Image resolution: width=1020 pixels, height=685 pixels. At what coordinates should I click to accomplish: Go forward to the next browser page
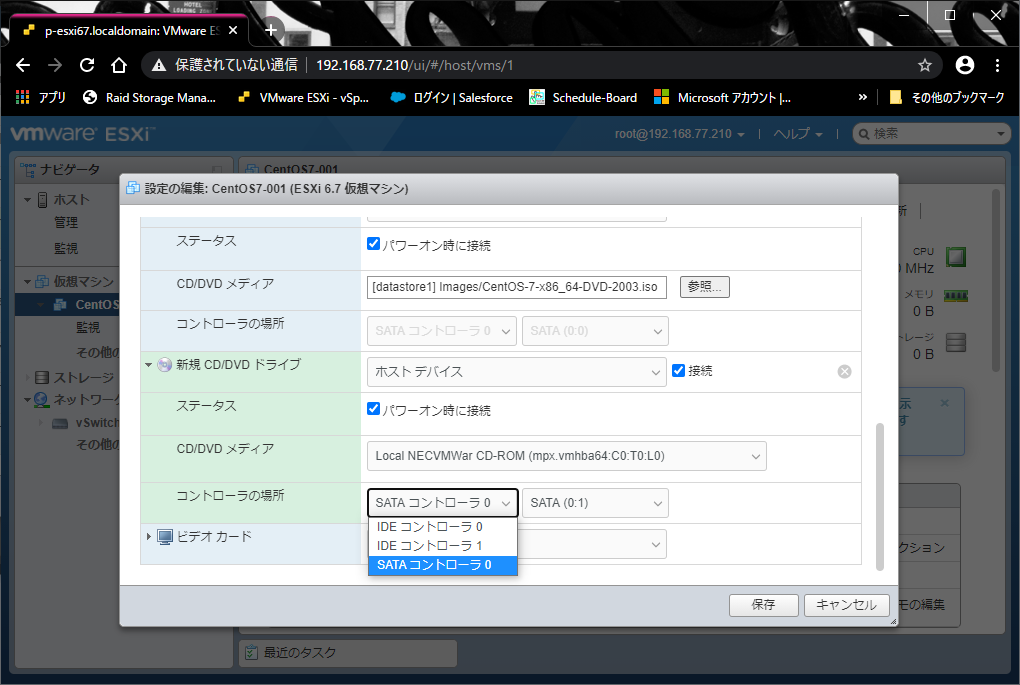[55, 65]
